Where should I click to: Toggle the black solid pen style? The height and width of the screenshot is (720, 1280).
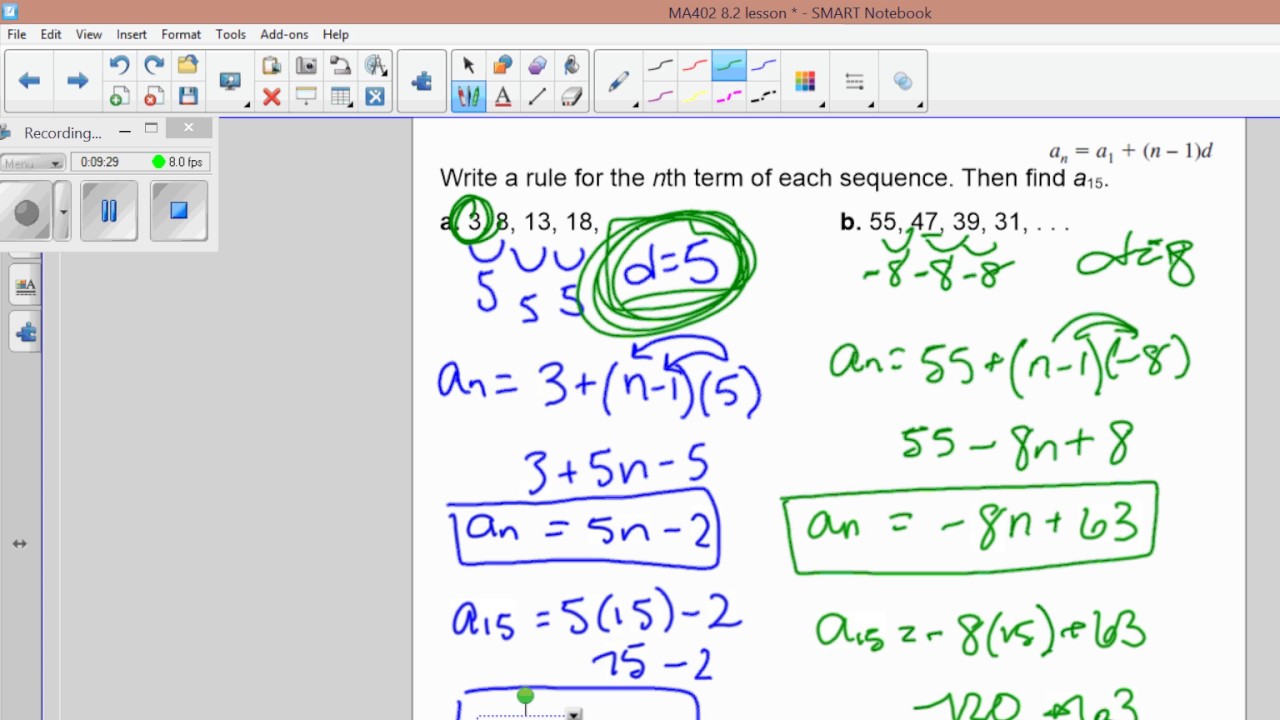point(660,65)
